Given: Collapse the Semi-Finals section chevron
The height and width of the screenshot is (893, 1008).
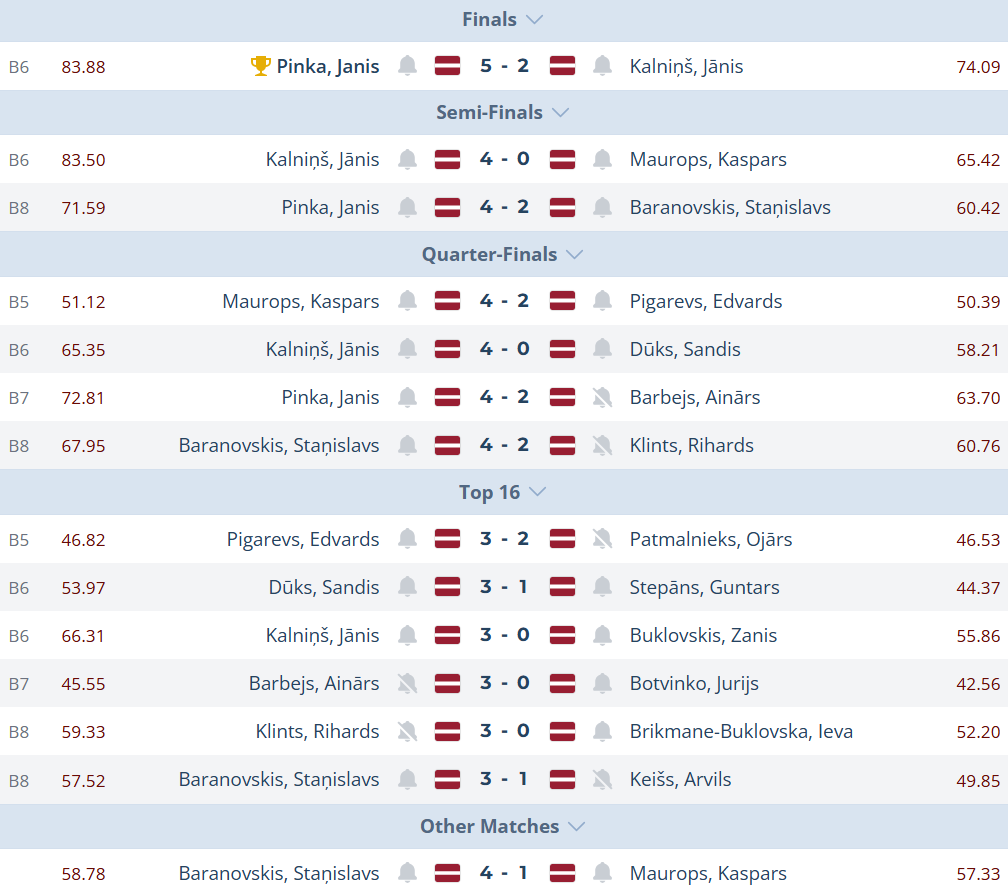Looking at the screenshot, I should (560, 112).
